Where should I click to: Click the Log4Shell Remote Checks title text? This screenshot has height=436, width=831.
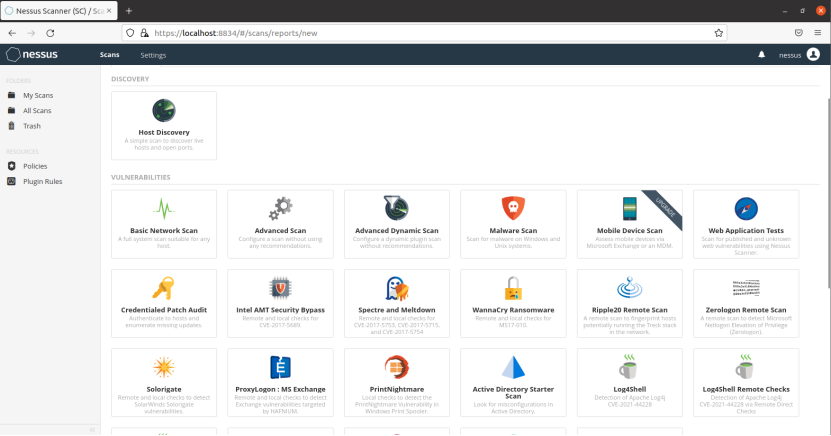(746, 389)
